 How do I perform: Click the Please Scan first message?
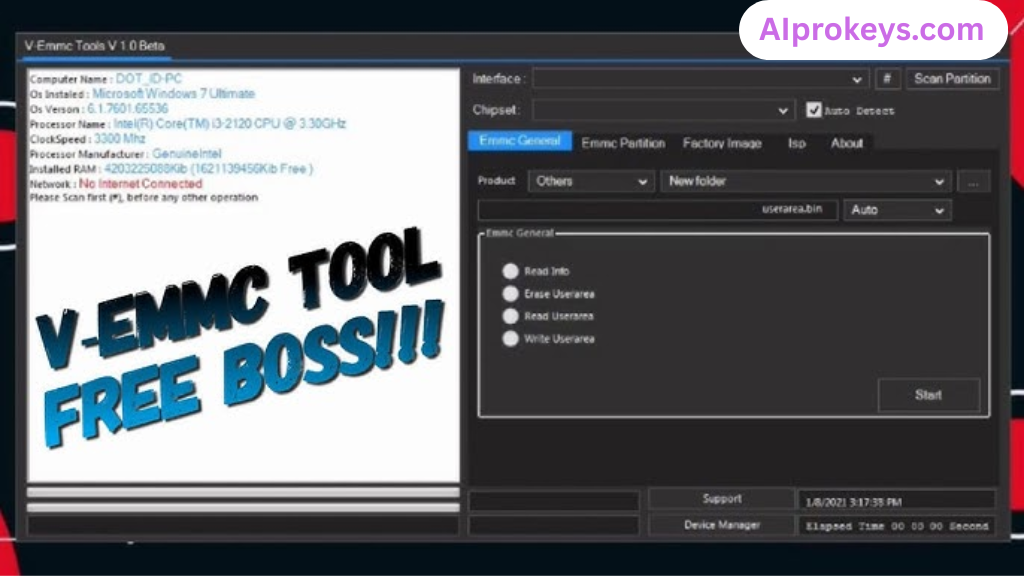pyautogui.click(x=144, y=197)
